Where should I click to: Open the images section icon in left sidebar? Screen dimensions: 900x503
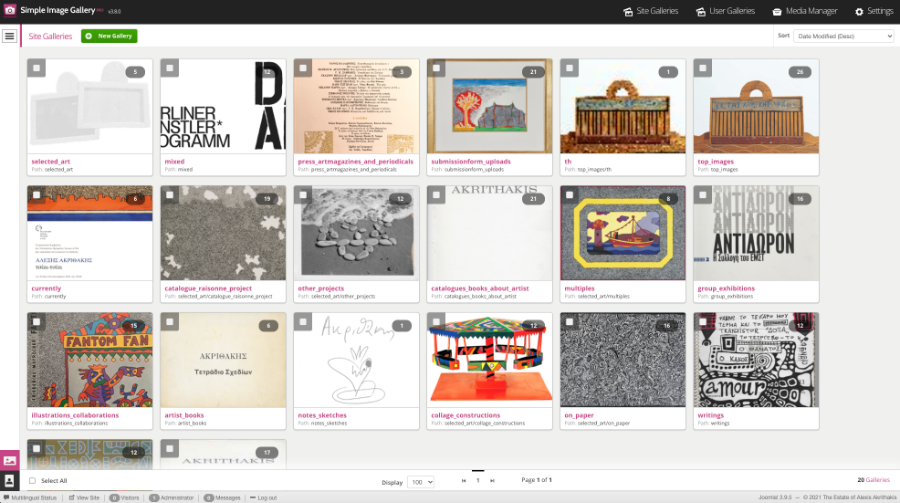tap(10, 461)
